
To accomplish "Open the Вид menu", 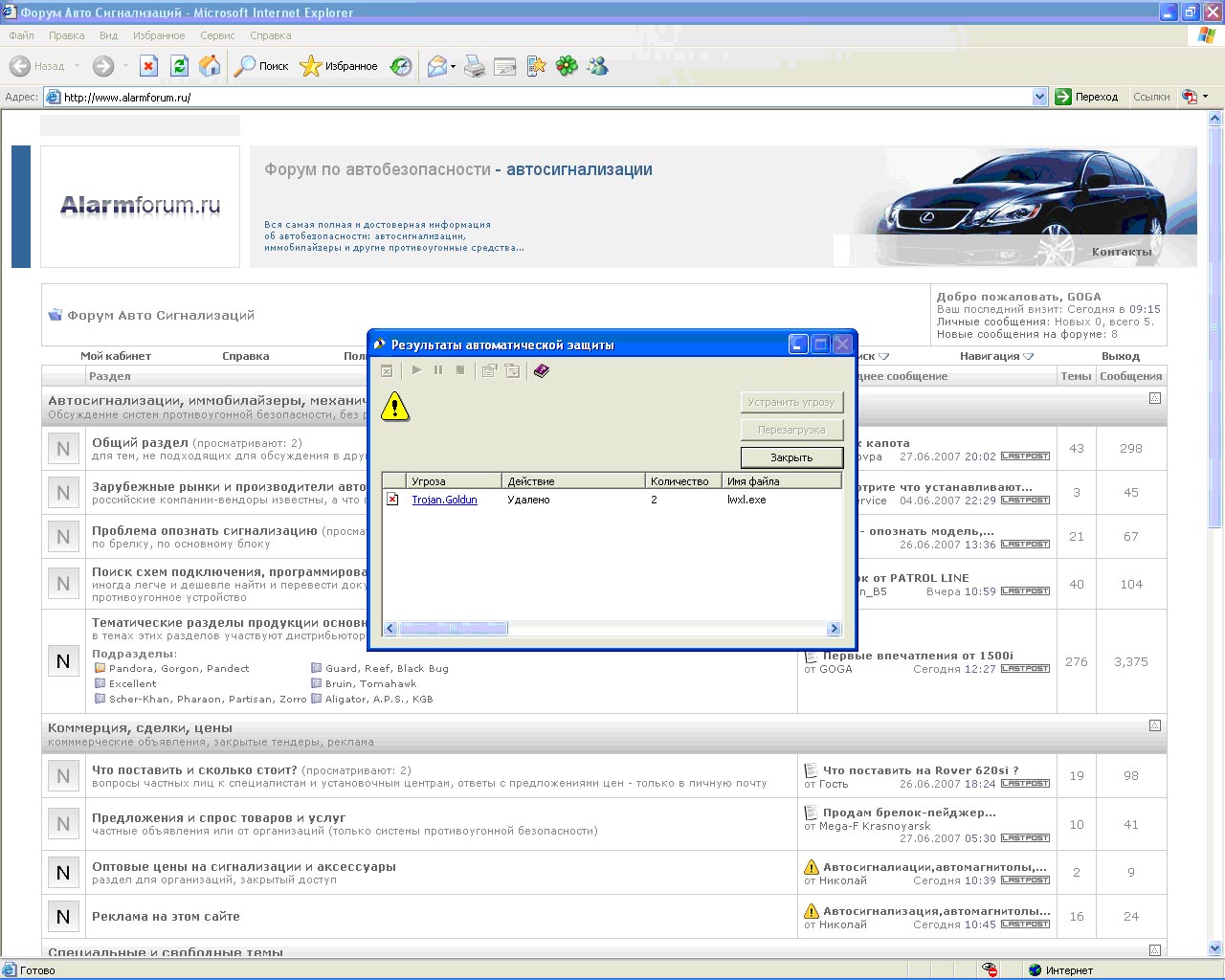I will pyautogui.click(x=108, y=35).
